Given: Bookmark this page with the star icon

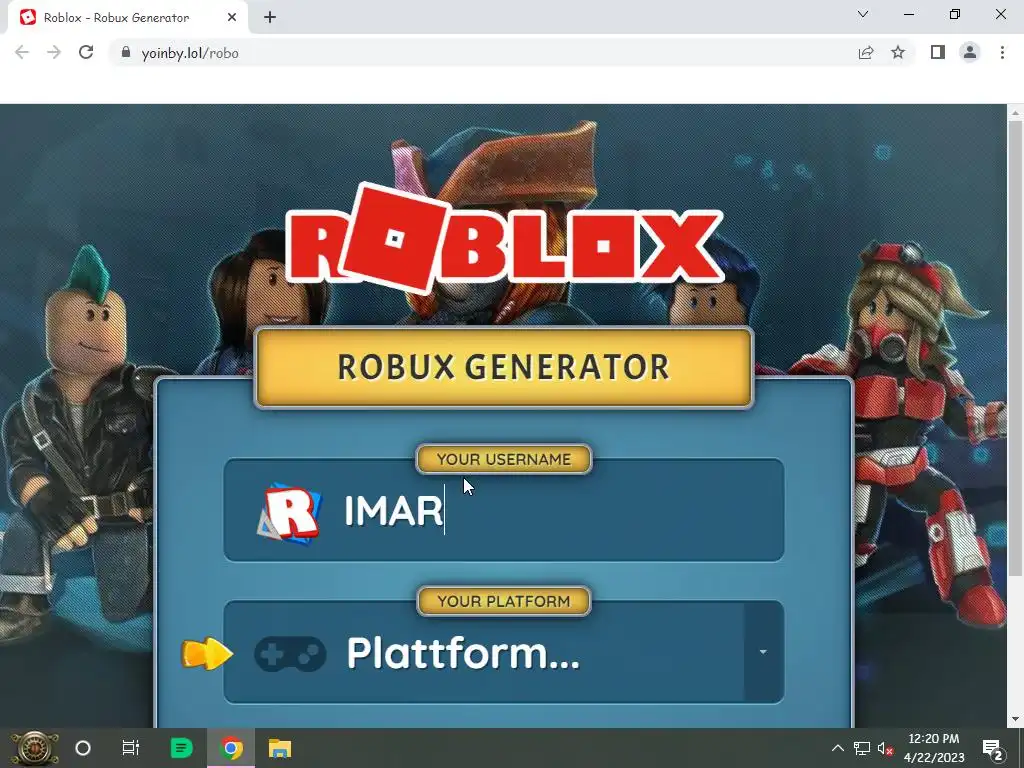Looking at the screenshot, I should pos(898,52).
